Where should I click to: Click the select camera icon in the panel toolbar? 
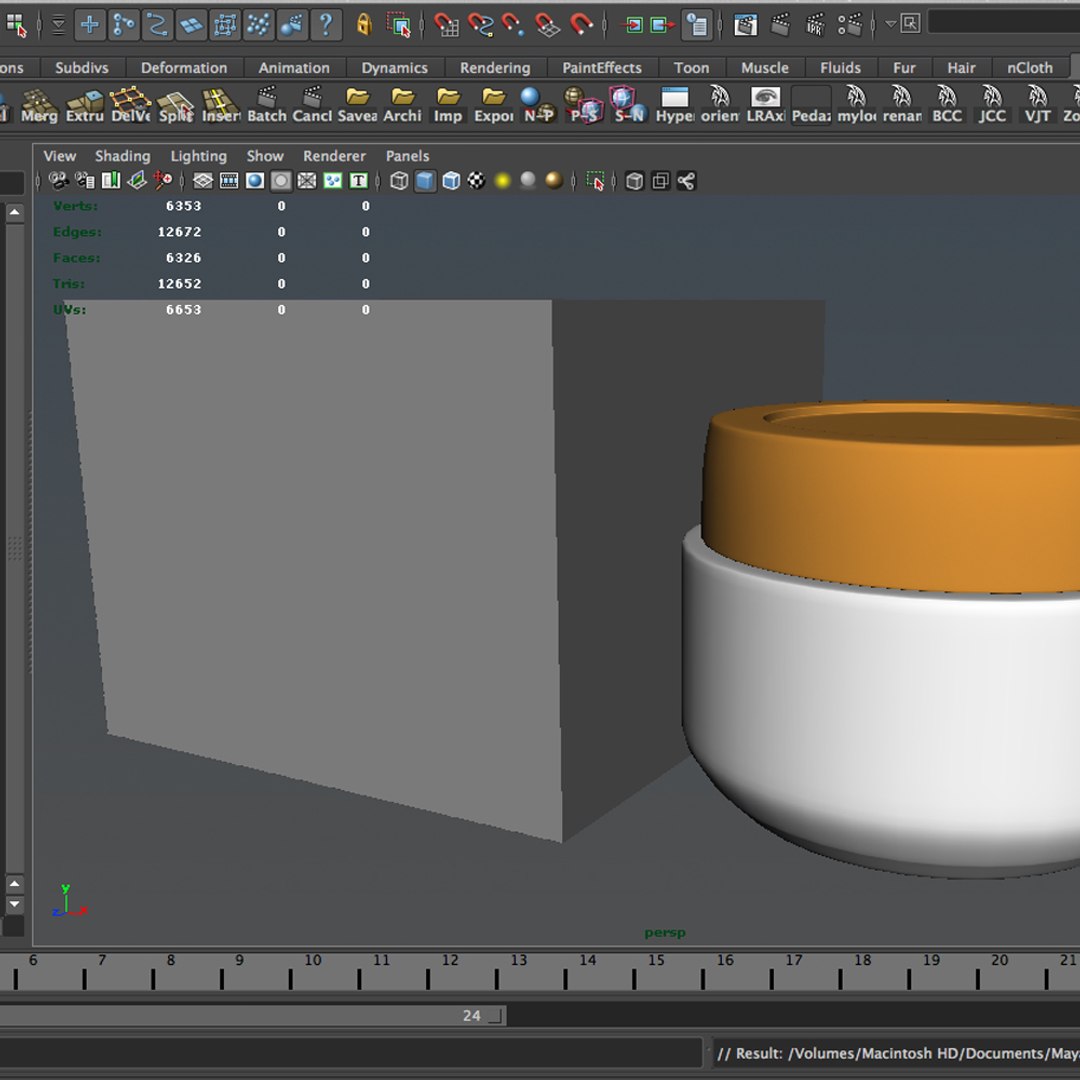[59, 181]
